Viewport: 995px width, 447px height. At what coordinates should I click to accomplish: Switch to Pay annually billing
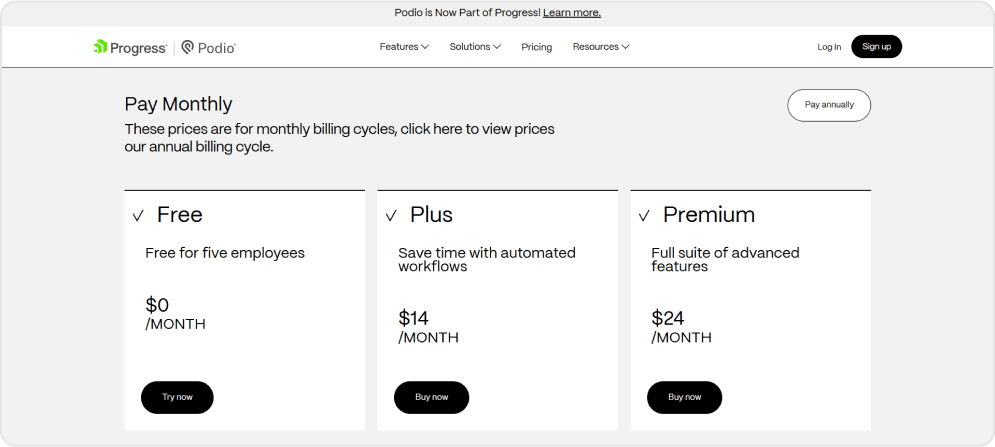pyautogui.click(x=829, y=105)
